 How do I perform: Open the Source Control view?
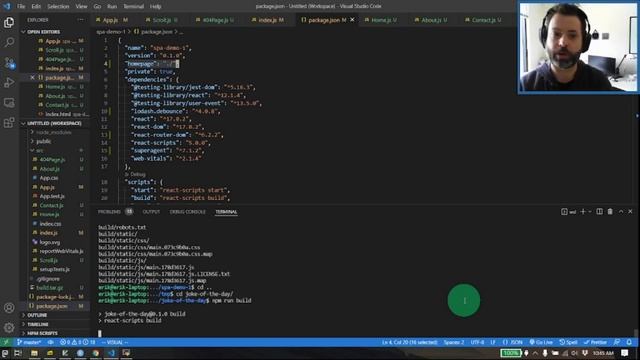pyautogui.click(x=9, y=62)
